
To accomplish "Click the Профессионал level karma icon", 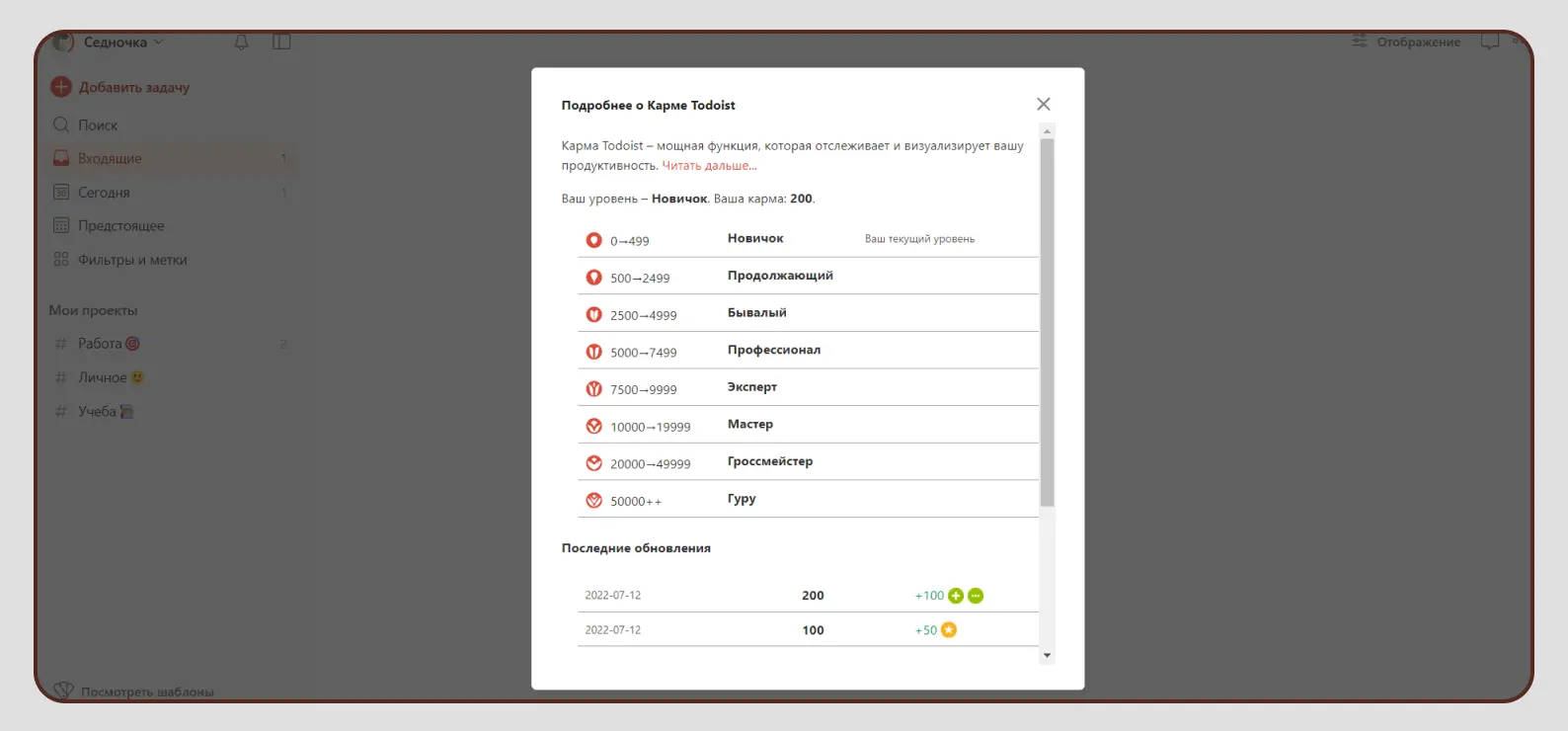I will (x=593, y=352).
